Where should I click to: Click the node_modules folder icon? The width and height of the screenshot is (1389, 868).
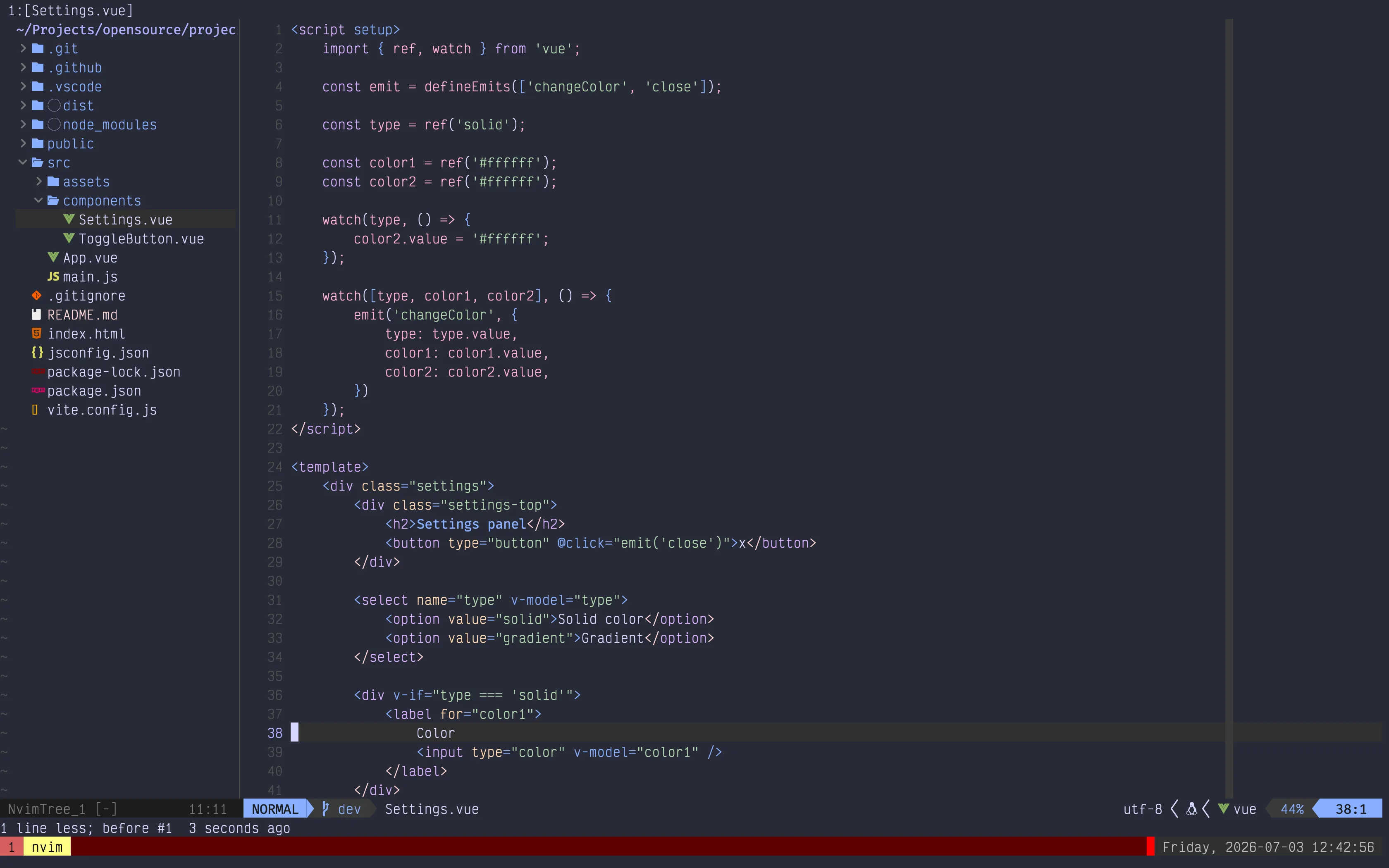(x=38, y=124)
